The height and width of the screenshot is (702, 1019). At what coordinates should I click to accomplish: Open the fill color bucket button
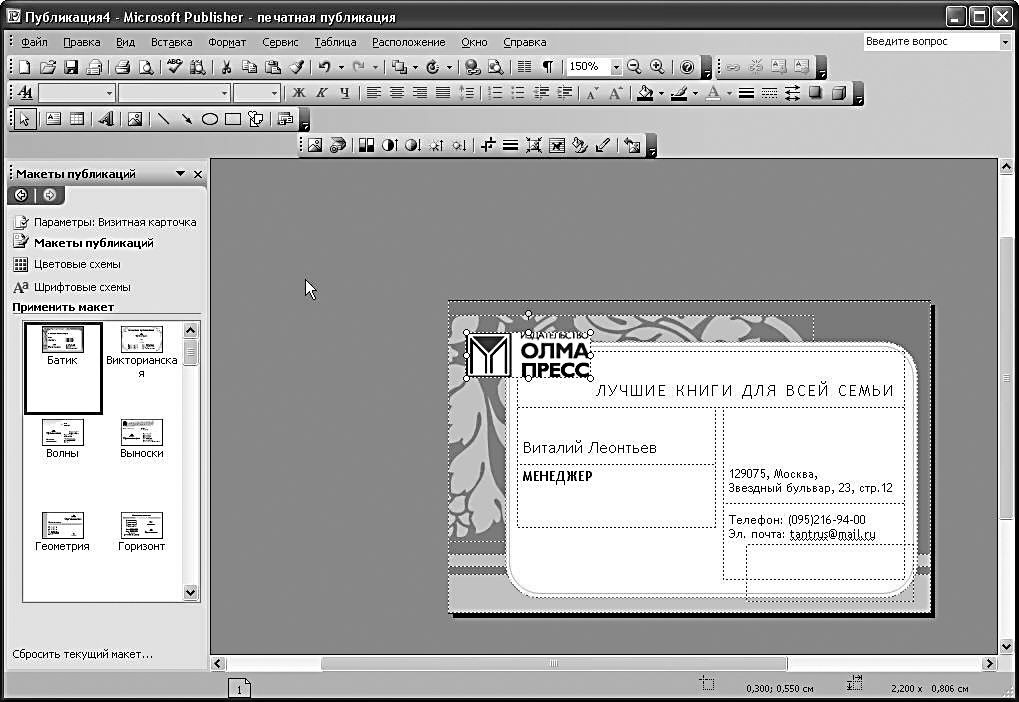coord(645,93)
